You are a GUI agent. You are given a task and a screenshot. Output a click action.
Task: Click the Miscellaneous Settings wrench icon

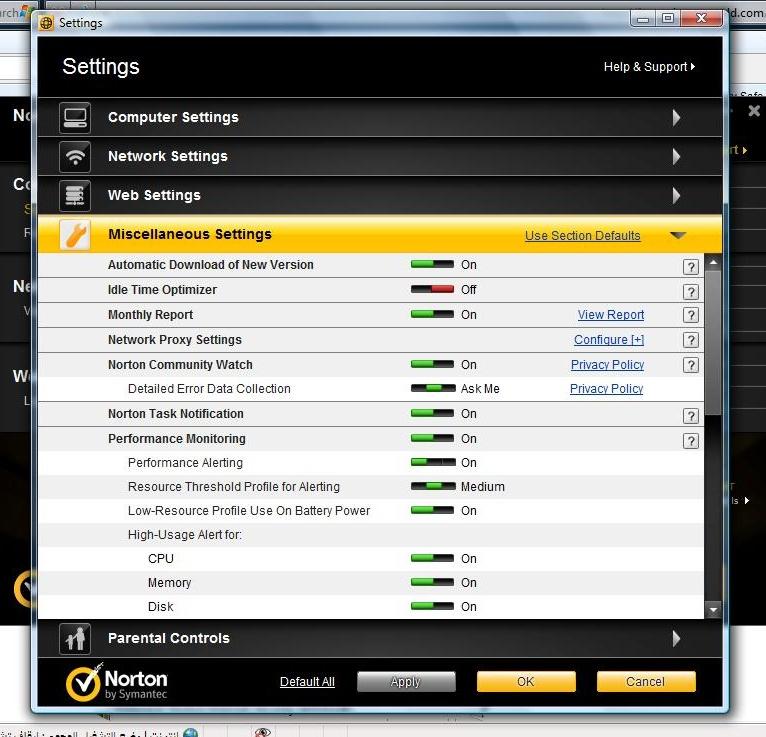(75, 234)
